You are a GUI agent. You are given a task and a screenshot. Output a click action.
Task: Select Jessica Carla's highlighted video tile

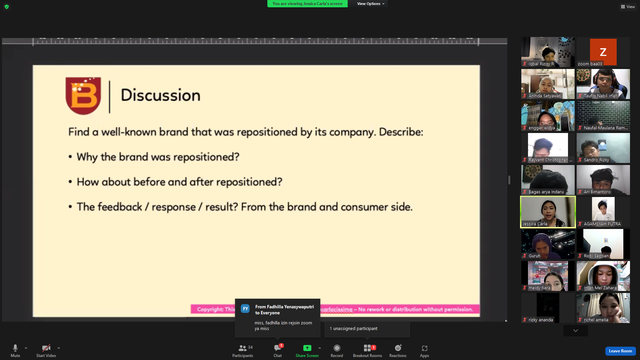coord(548,212)
